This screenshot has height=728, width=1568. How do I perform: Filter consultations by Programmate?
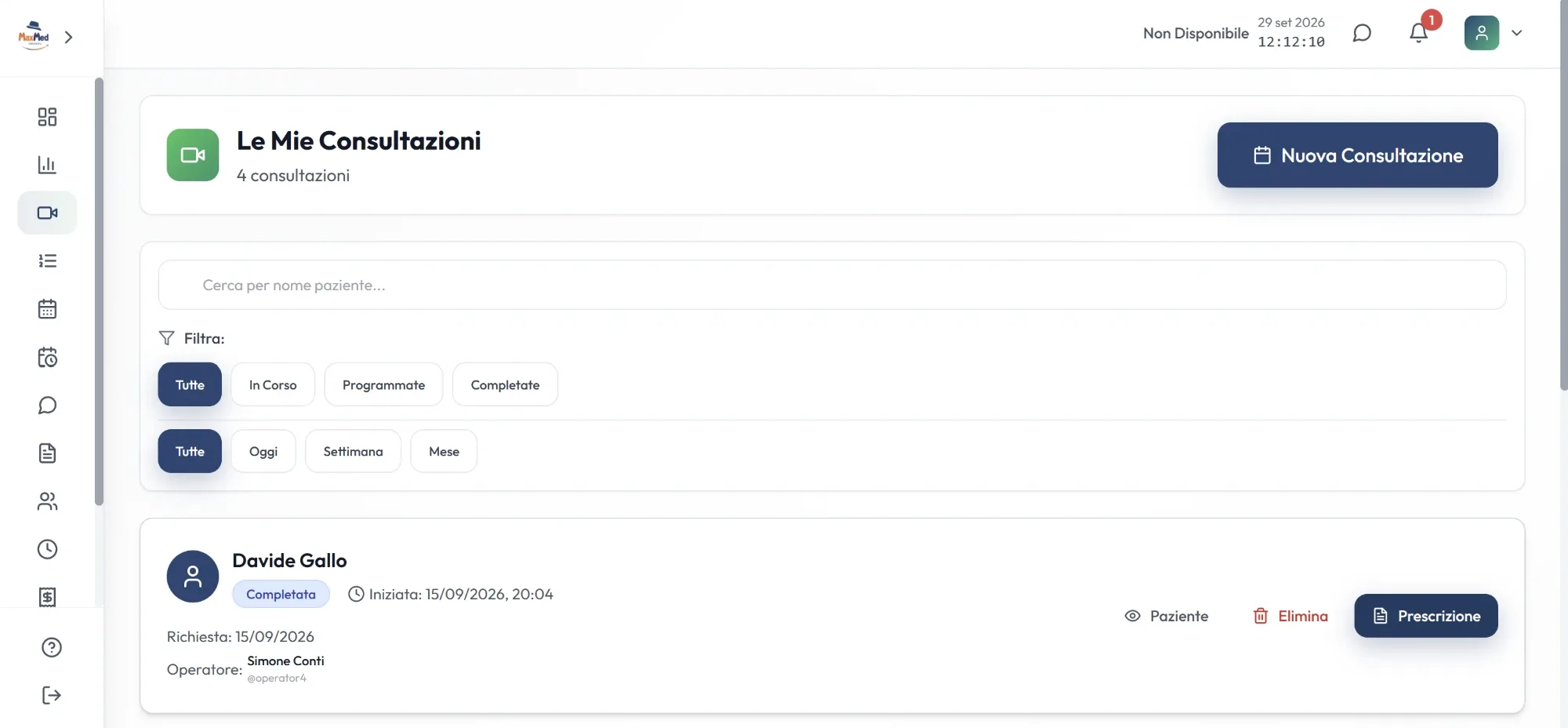click(383, 384)
